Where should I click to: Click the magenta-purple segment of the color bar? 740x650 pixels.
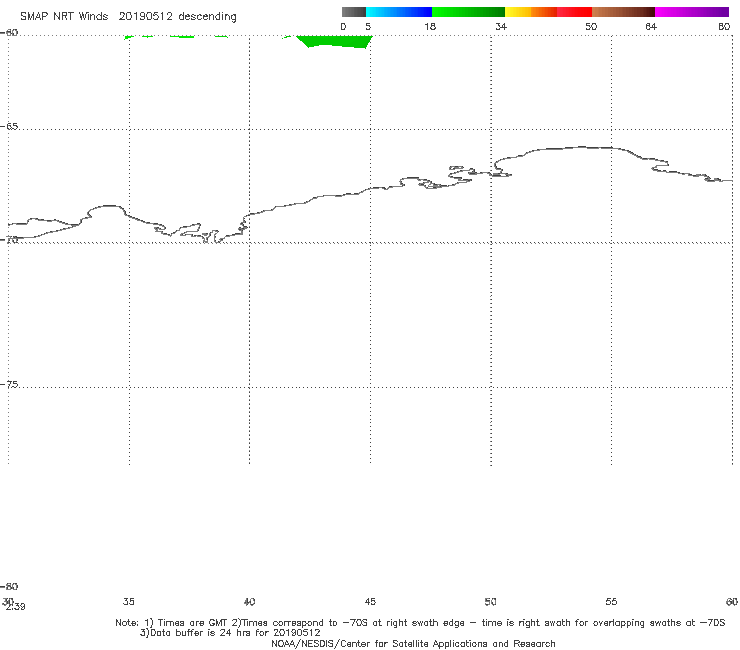(692, 12)
